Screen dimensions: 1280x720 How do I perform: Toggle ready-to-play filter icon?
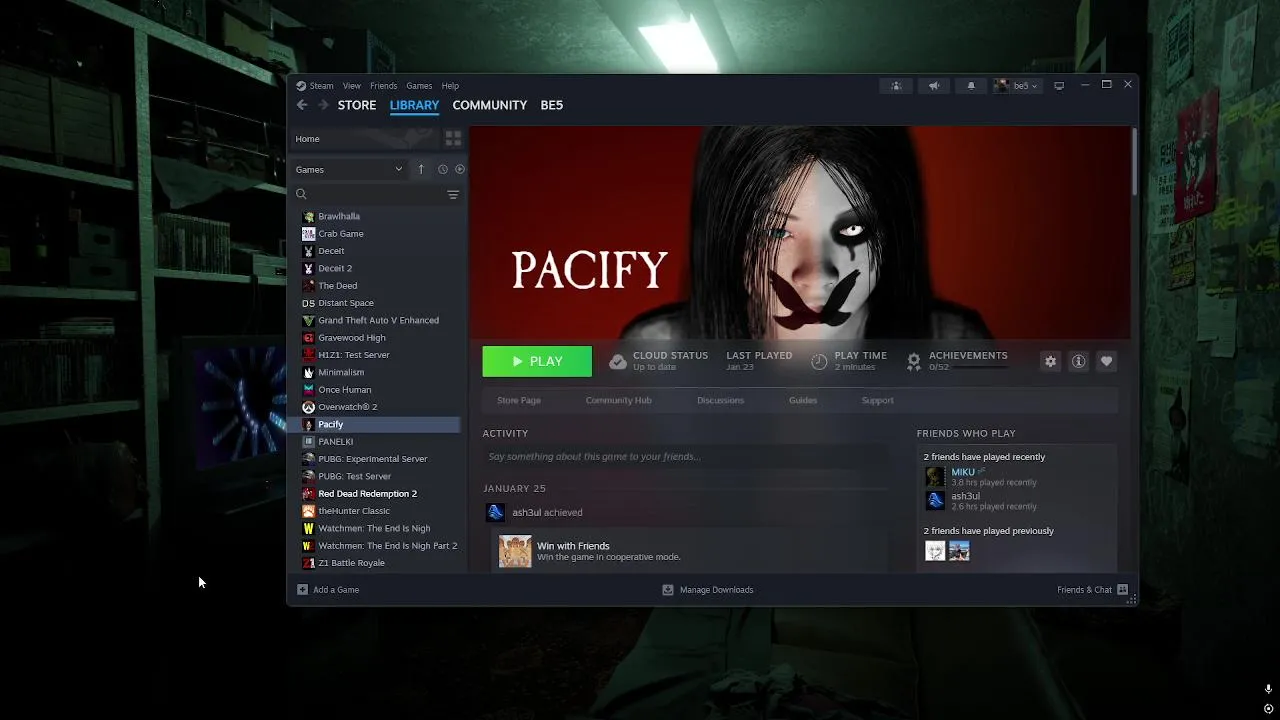(x=460, y=169)
